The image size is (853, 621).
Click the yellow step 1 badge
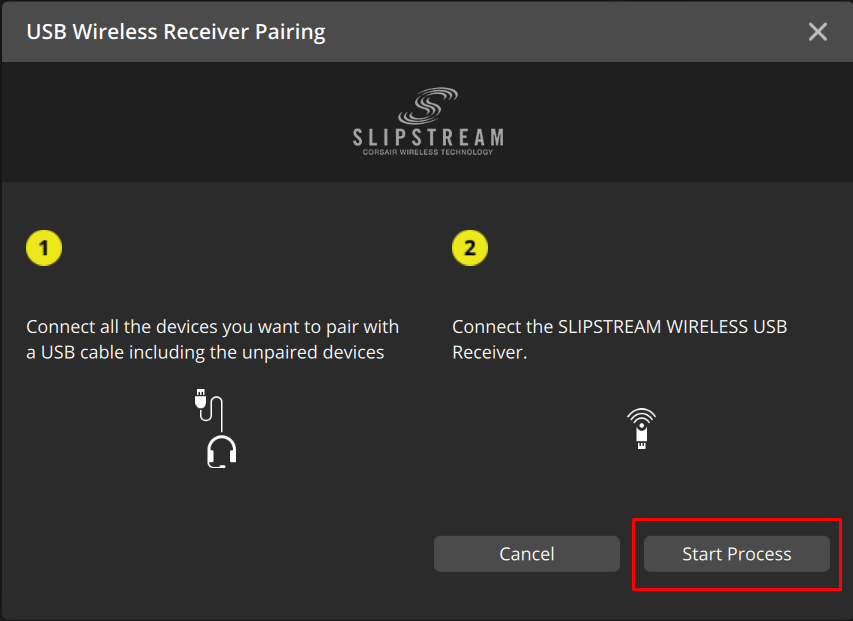click(x=44, y=247)
